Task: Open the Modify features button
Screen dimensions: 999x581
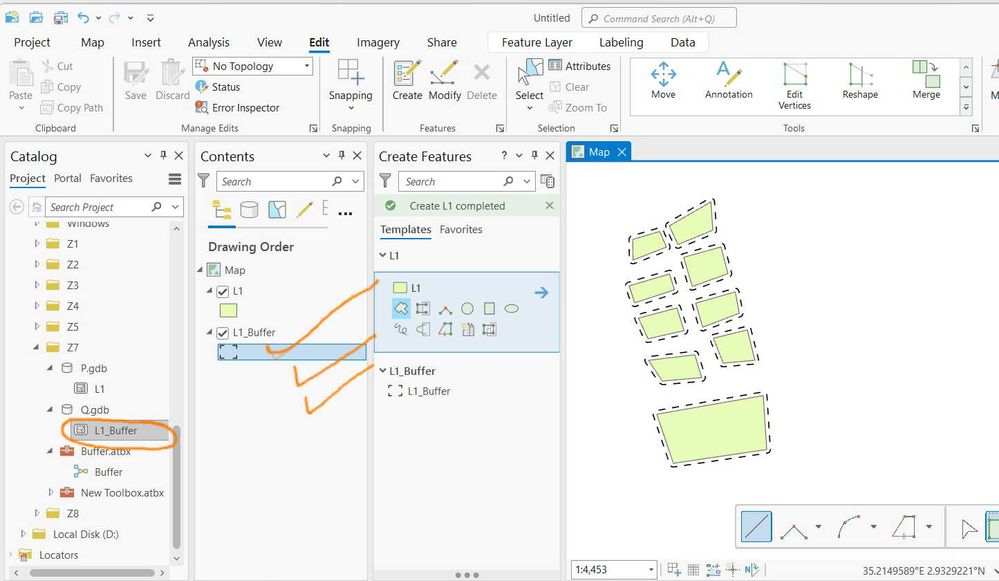Action: (x=445, y=81)
